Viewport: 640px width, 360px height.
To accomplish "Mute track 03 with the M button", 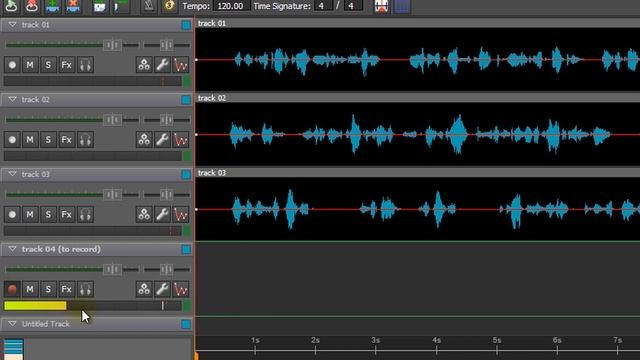I will pyautogui.click(x=30, y=215).
